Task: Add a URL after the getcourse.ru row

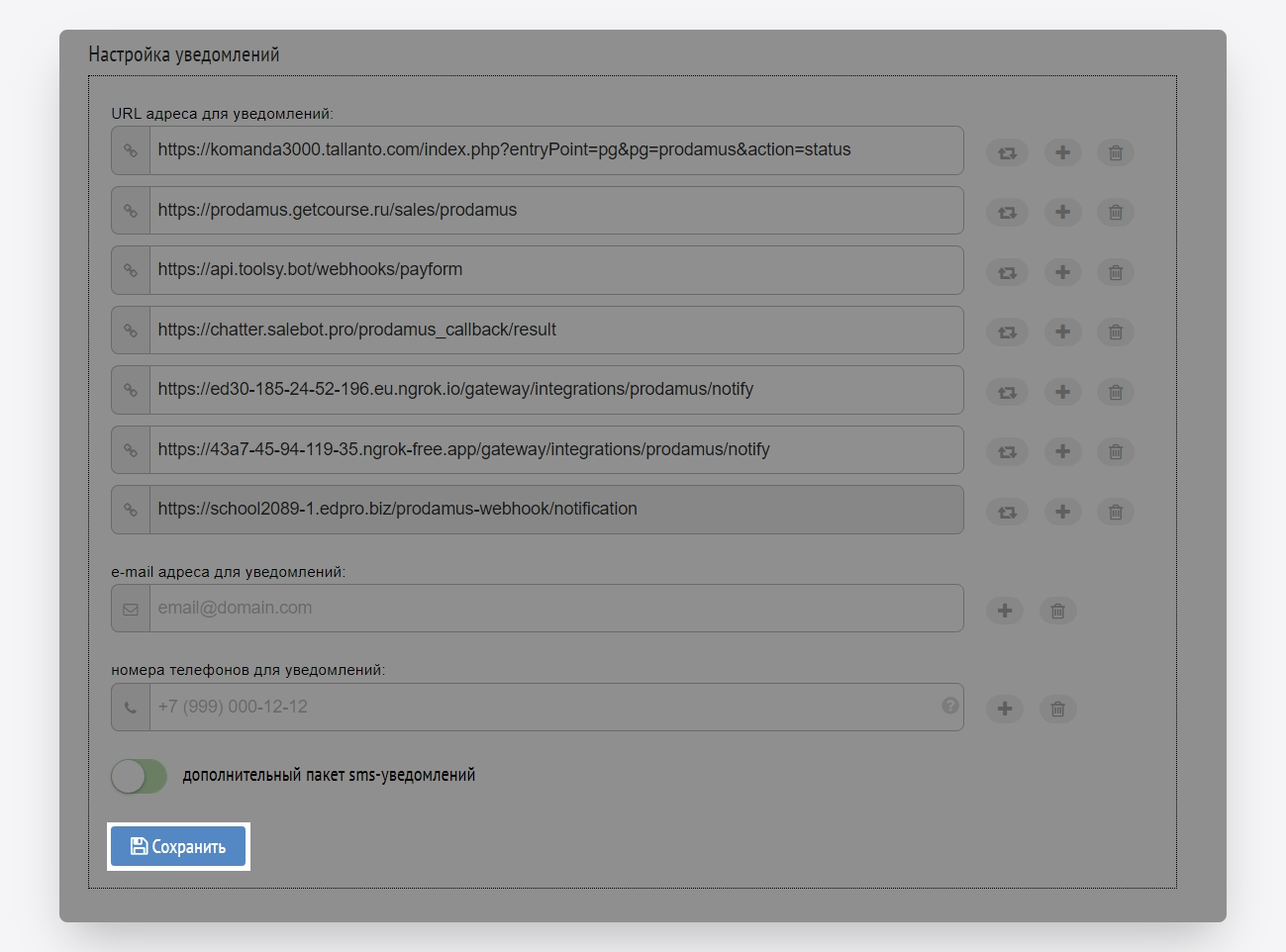Action: [x=1062, y=212]
